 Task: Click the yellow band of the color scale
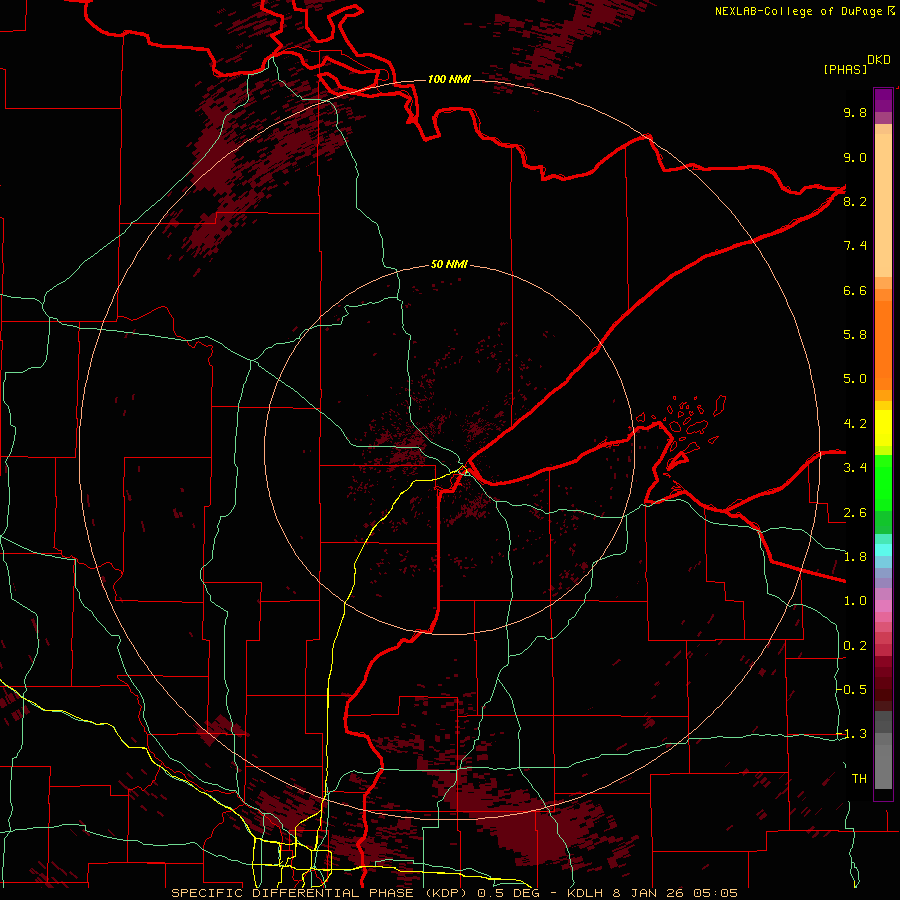click(883, 428)
